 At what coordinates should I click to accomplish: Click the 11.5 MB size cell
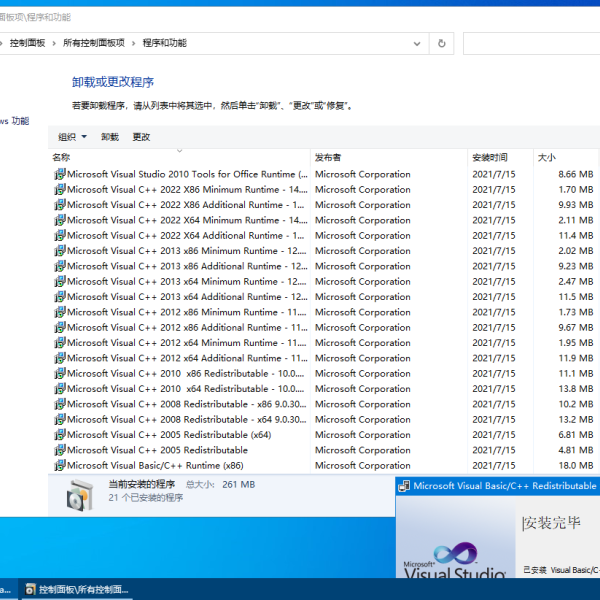[576, 297]
